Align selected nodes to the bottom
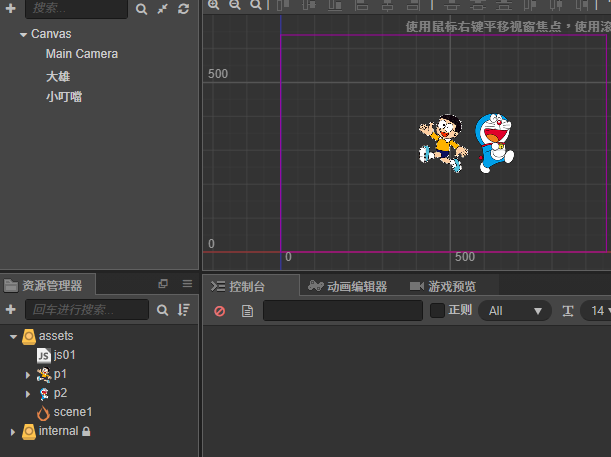 pyautogui.click(x=335, y=5)
